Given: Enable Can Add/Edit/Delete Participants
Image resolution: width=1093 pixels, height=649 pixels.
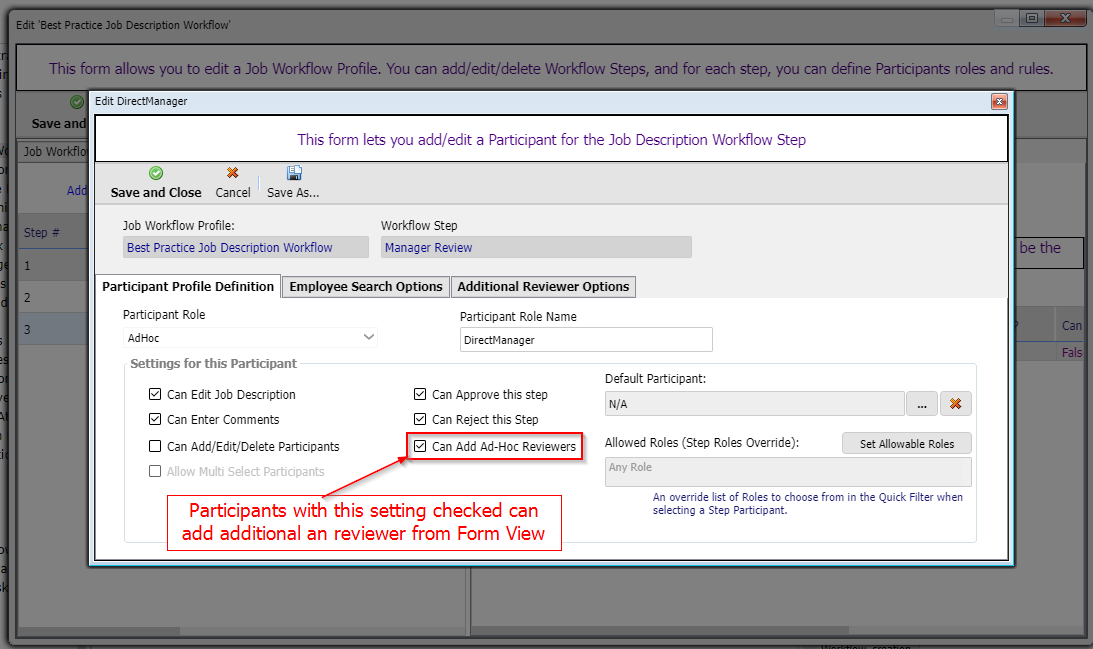Looking at the screenshot, I should (155, 447).
